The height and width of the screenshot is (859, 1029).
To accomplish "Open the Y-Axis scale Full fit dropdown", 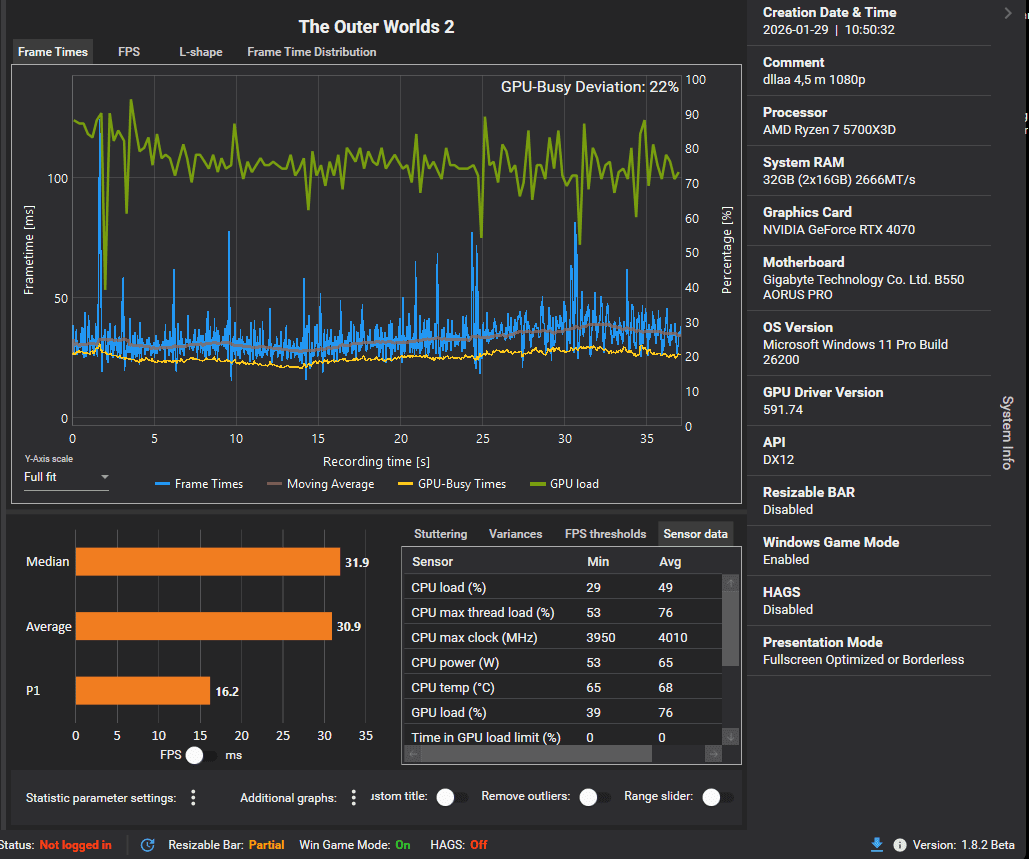I will 66,477.
